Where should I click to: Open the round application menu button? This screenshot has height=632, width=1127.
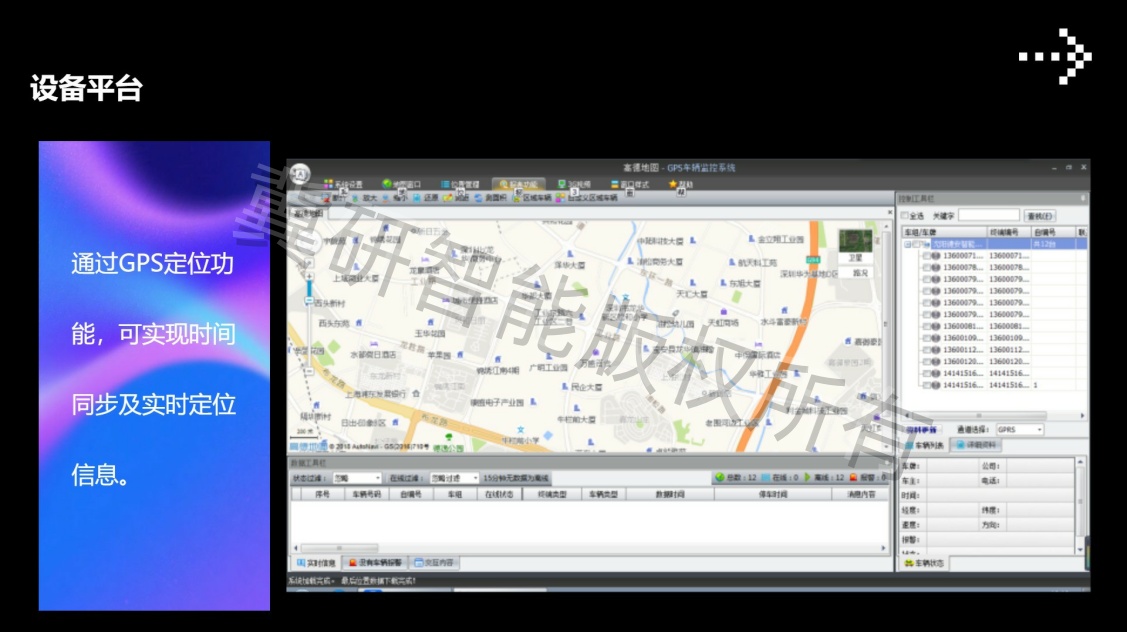pos(300,173)
